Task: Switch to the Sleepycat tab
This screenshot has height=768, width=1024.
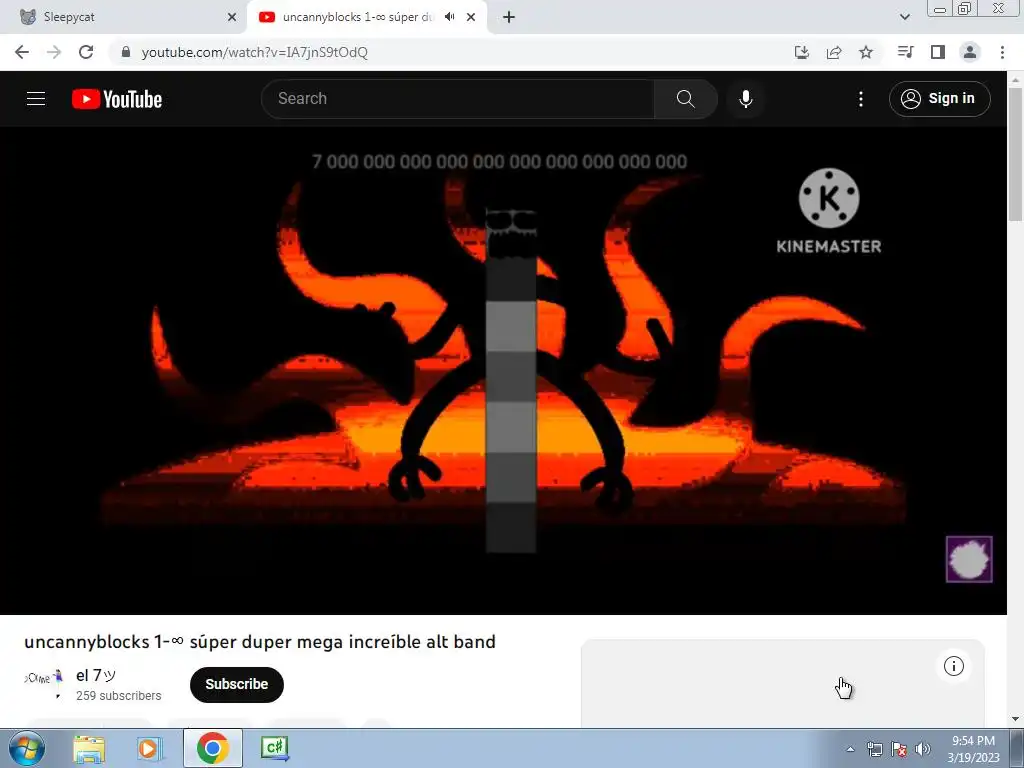Action: click(x=124, y=17)
